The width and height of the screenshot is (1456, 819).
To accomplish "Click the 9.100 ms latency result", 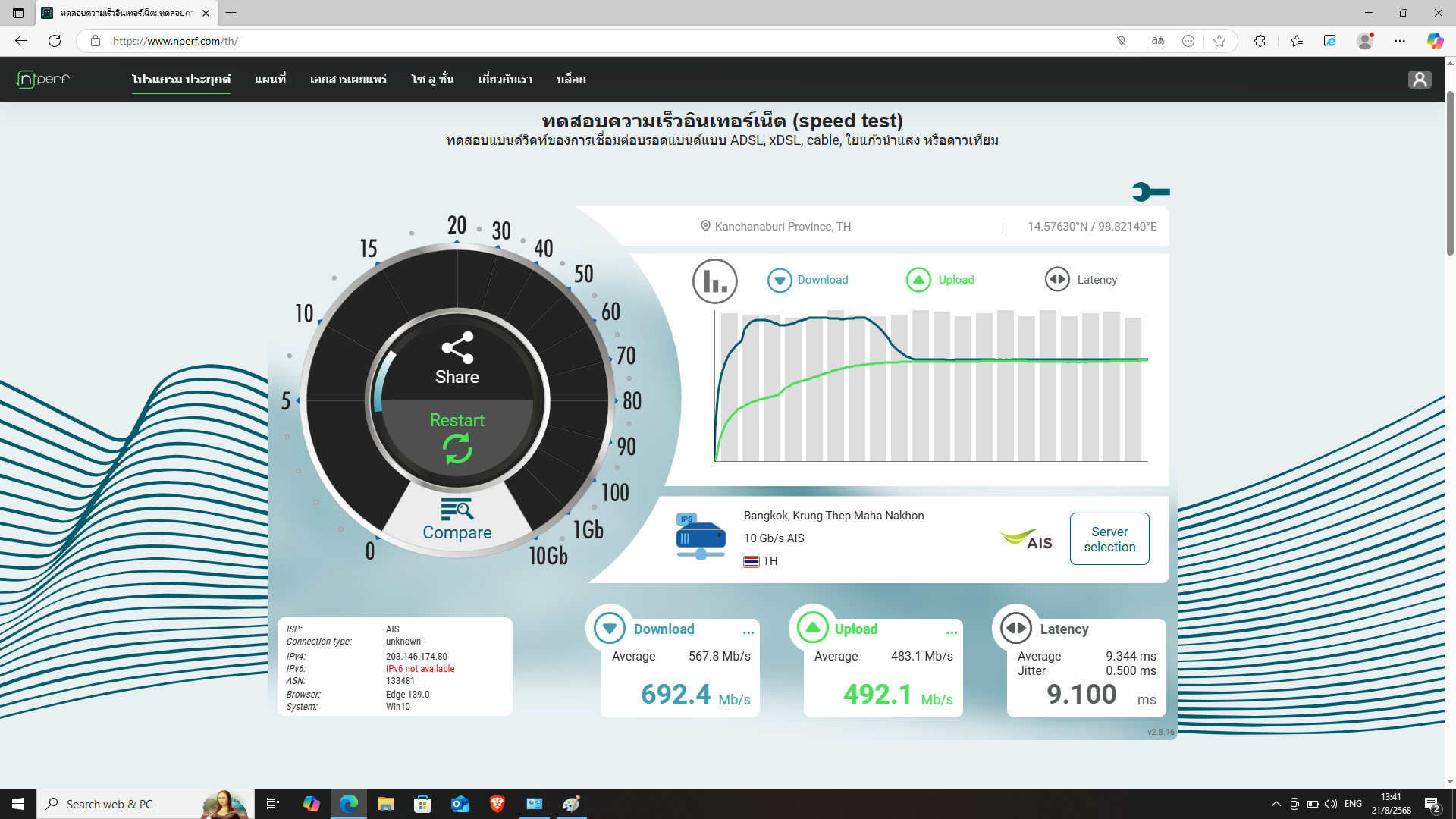I will point(1101,695).
